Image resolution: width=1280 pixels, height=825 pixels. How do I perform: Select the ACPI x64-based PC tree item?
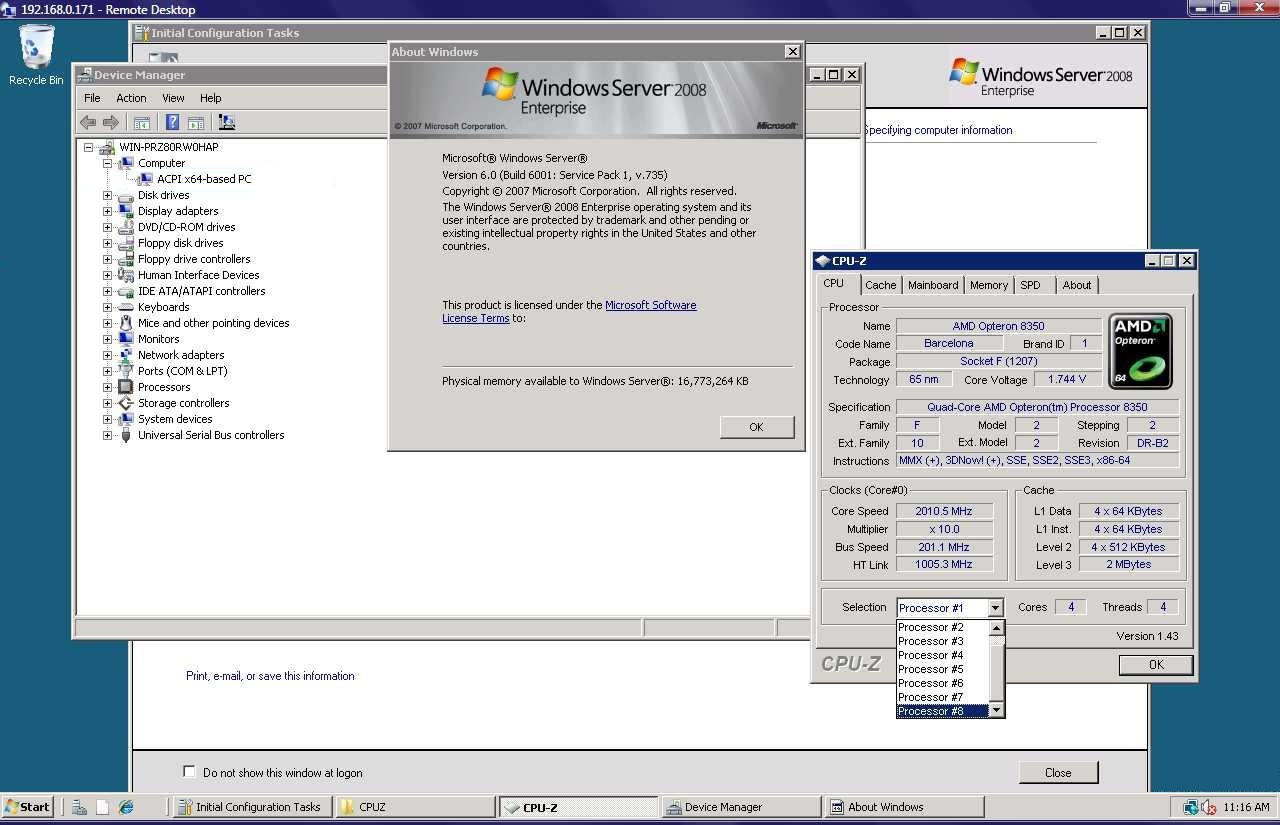click(x=204, y=179)
